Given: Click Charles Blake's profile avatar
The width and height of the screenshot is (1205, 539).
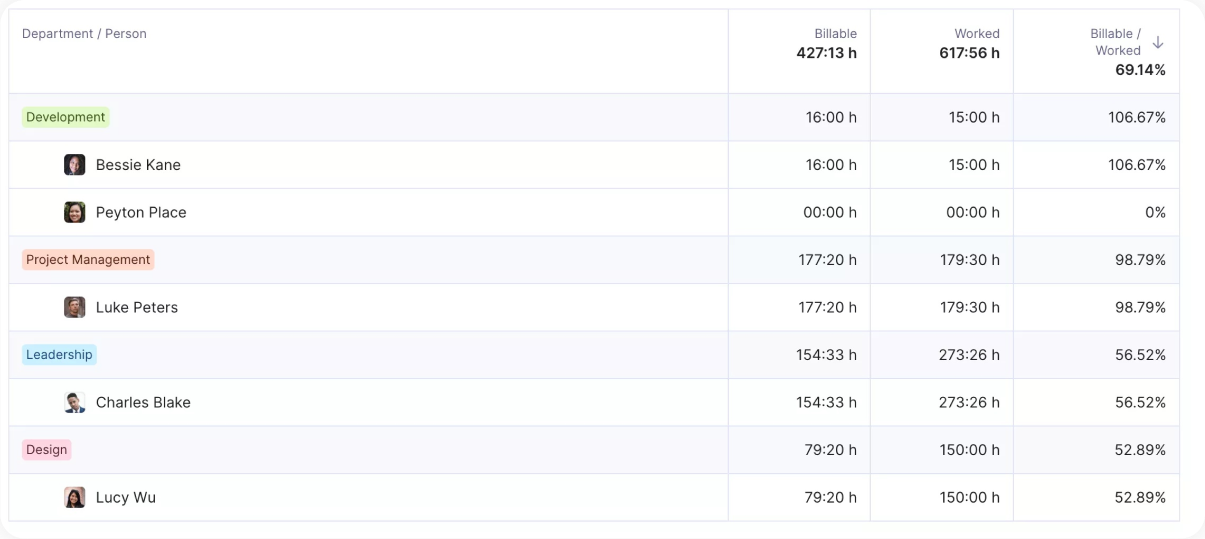Looking at the screenshot, I should [75, 402].
